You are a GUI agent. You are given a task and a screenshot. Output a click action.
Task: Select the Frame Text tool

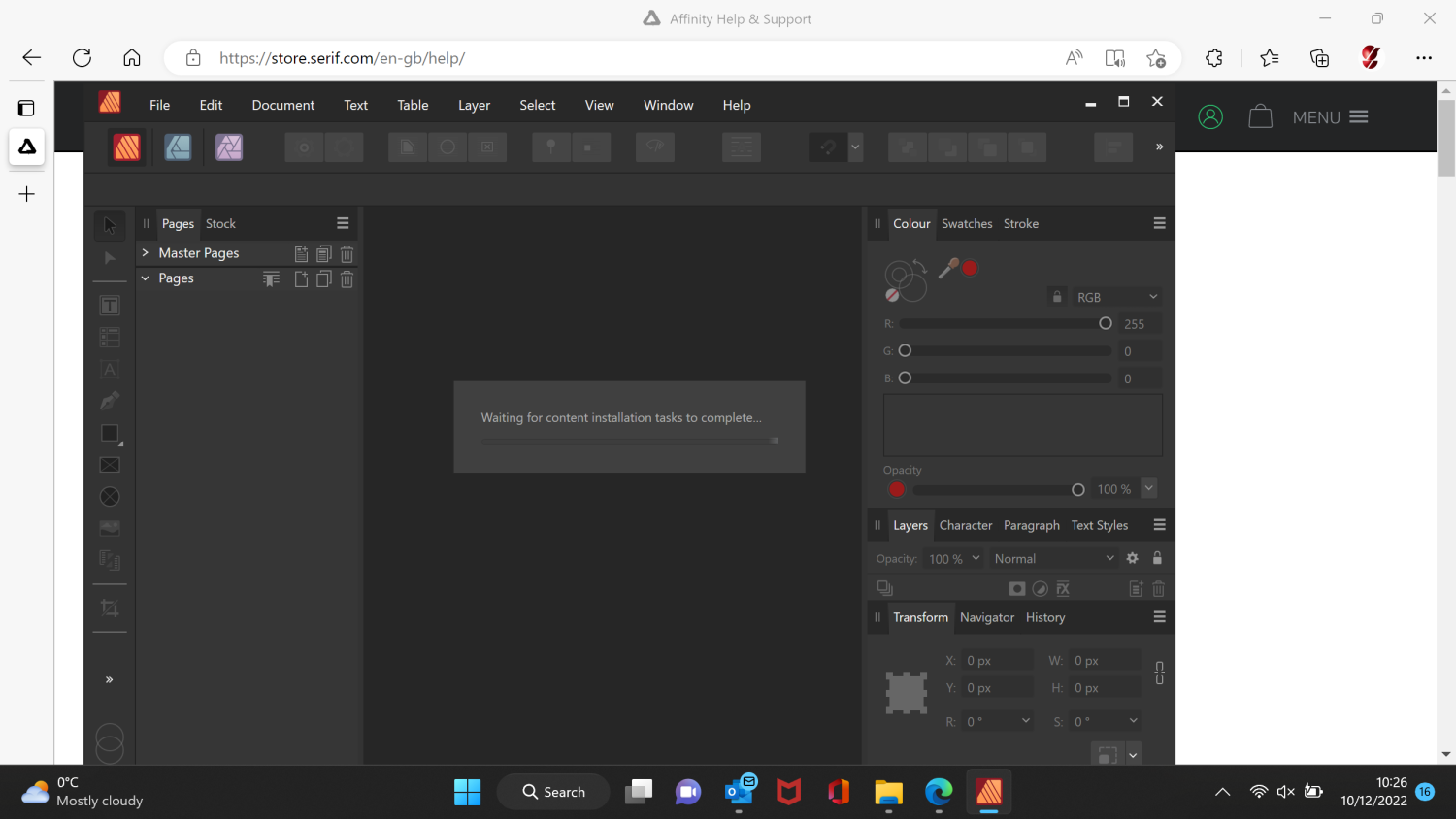pyautogui.click(x=110, y=306)
